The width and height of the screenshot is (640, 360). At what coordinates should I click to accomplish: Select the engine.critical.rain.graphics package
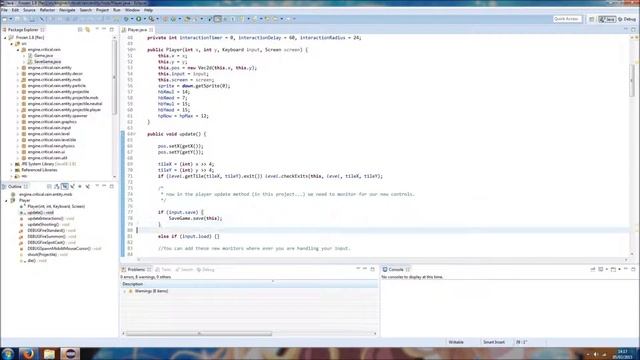(52, 122)
